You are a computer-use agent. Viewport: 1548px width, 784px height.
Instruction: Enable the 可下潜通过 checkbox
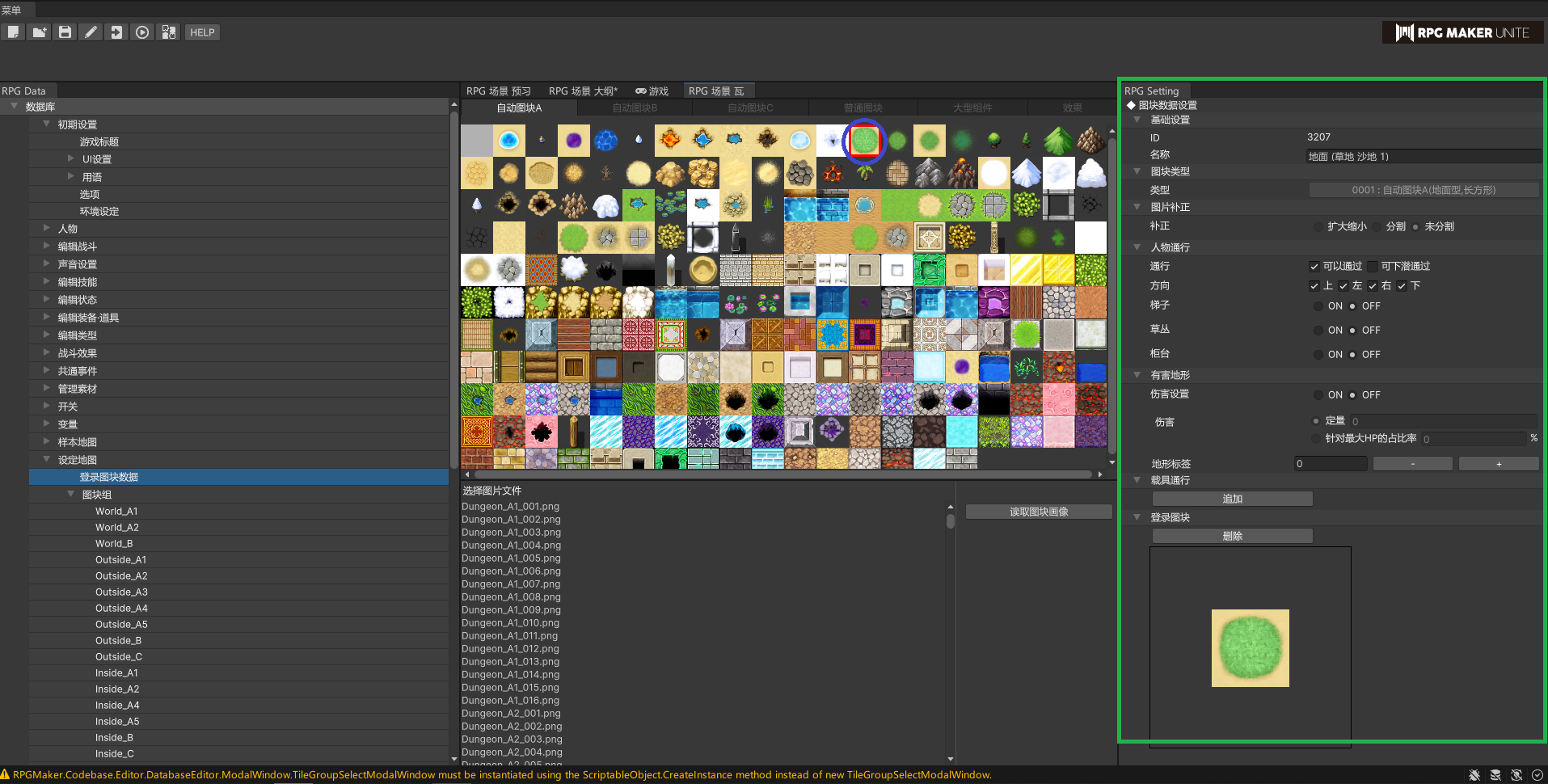point(1373,267)
